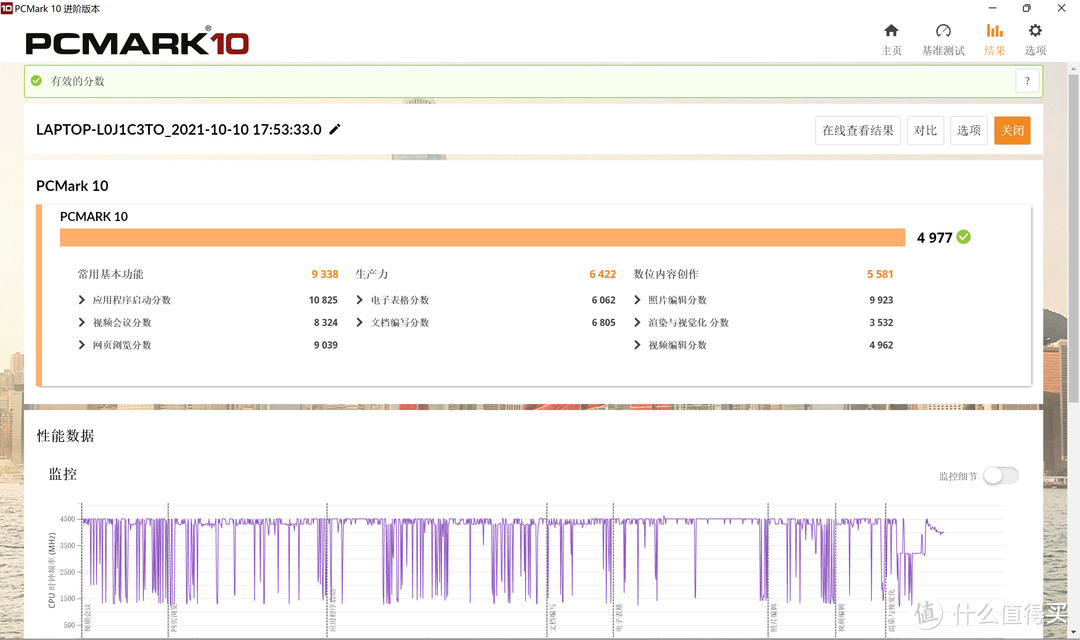Click the orange 关闭 button
The height and width of the screenshot is (640, 1080).
pos(1012,130)
